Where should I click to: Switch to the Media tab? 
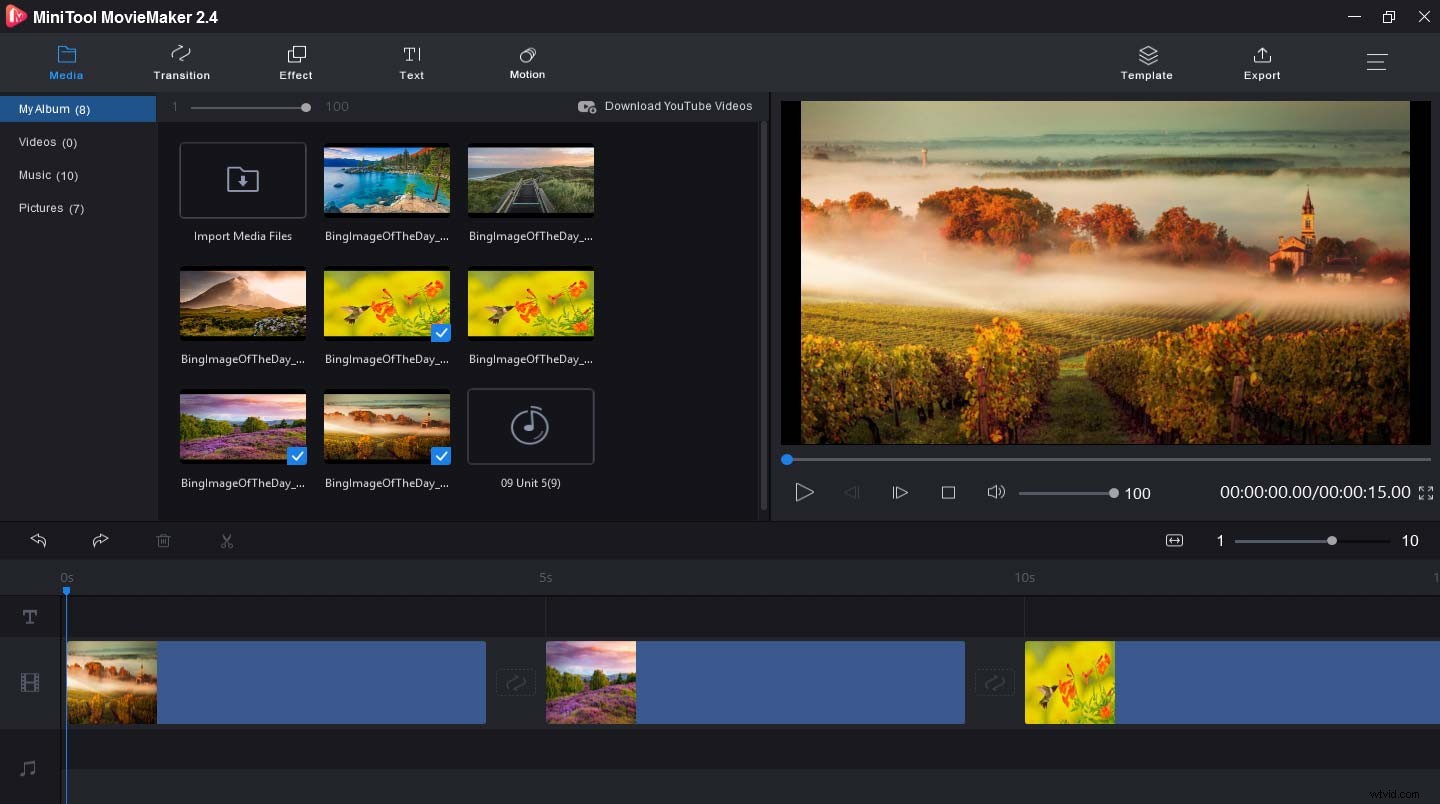[66, 62]
